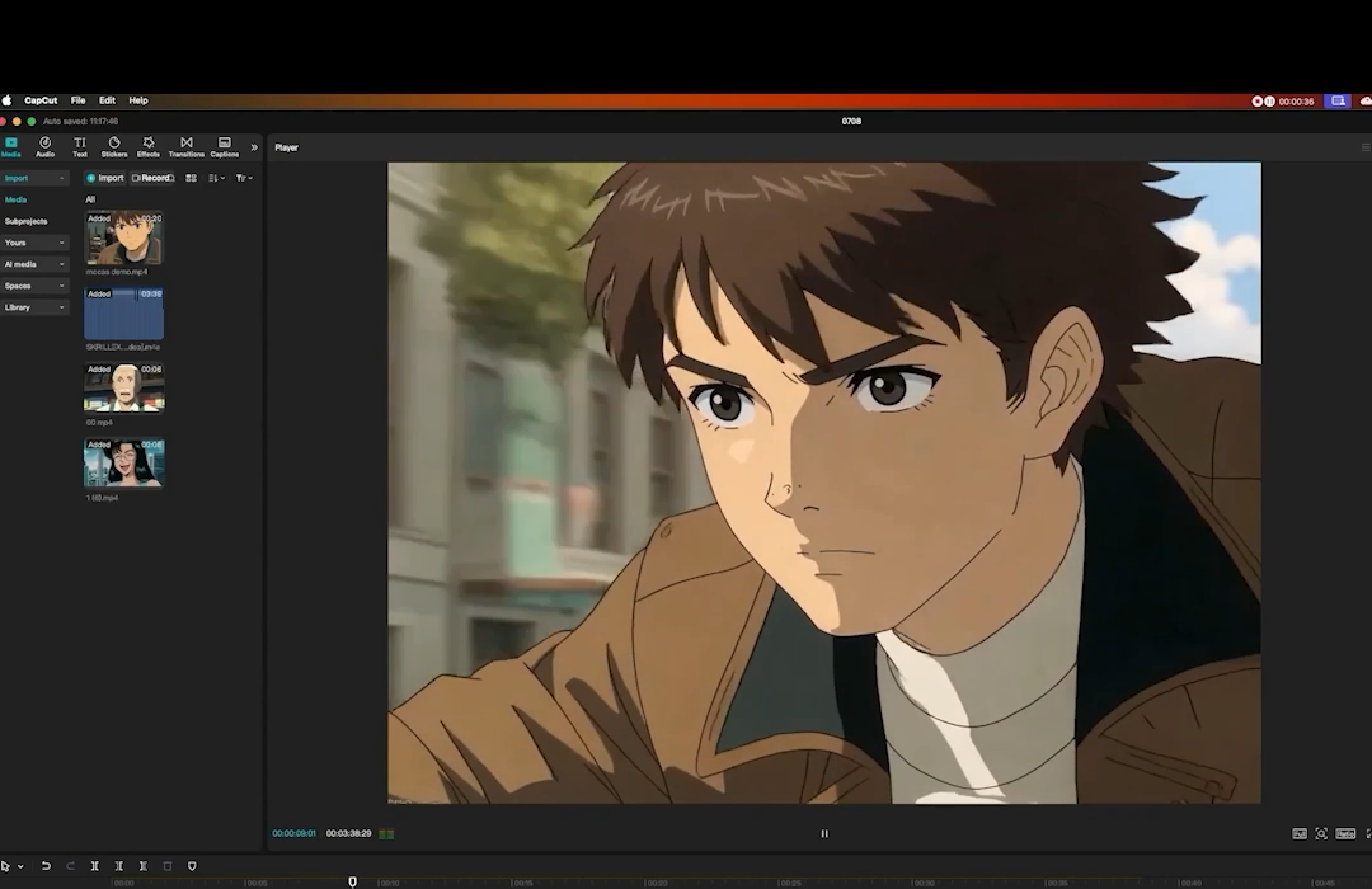
Task: Open the player Ratio button
Action: pos(1345,834)
